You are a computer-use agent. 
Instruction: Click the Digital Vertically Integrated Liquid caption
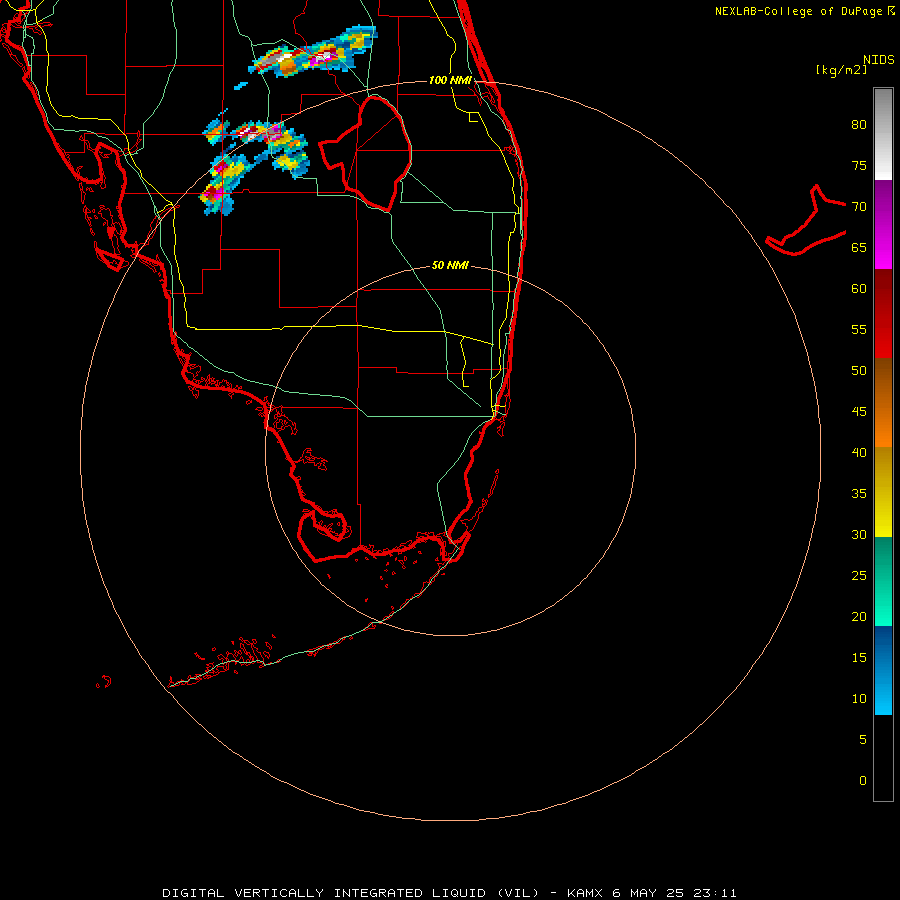pyautogui.click(x=449, y=893)
